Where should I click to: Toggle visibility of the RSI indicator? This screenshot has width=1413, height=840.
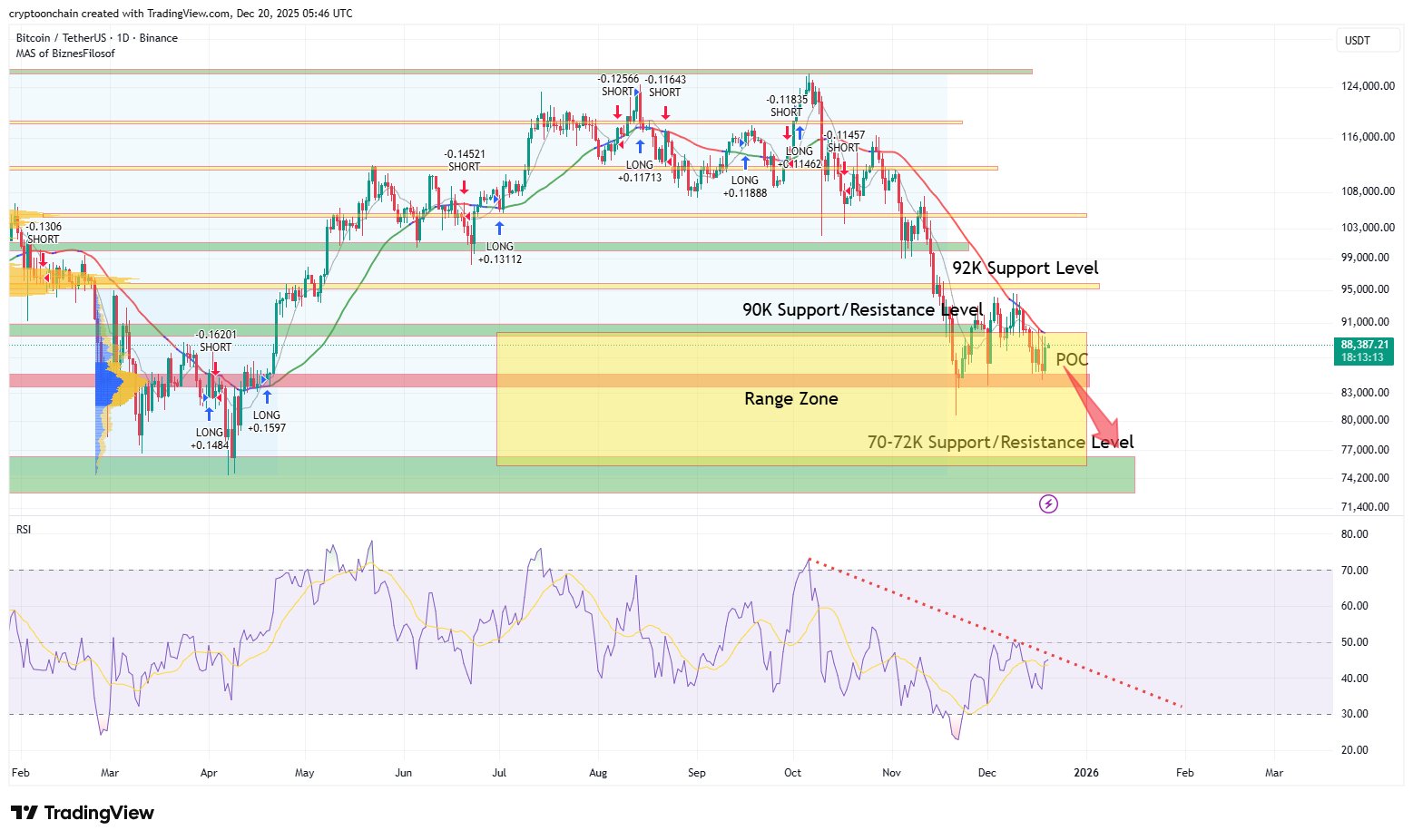pyautogui.click(x=22, y=529)
